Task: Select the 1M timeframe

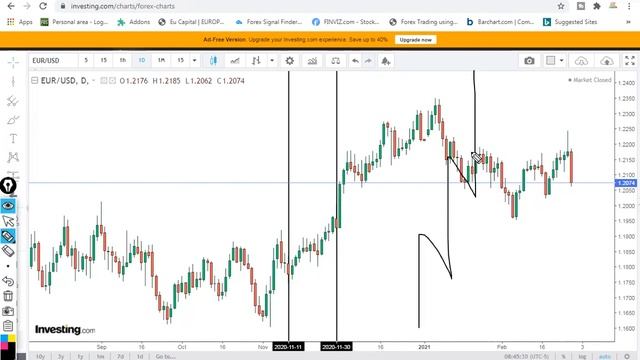Action: point(161,60)
